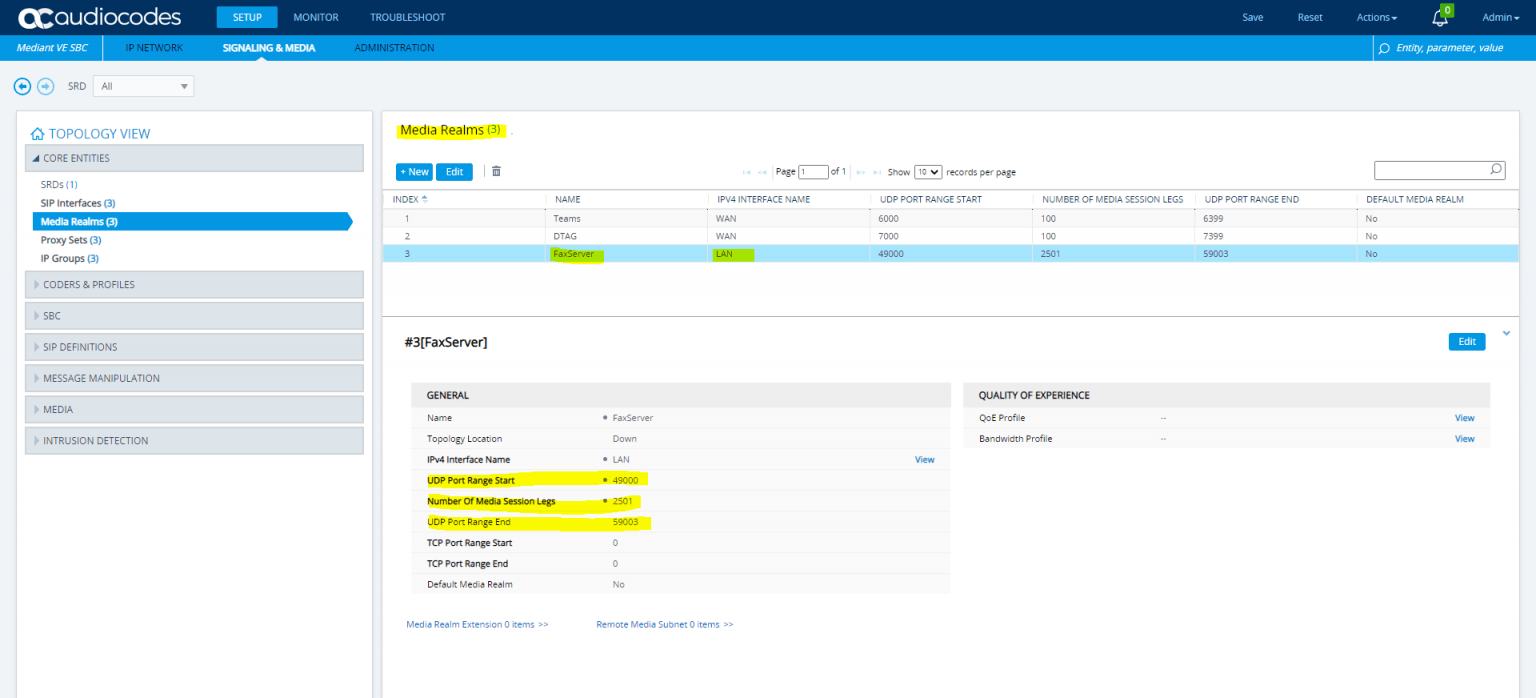
Task: Click the Topology View home icon
Action: pos(37,134)
